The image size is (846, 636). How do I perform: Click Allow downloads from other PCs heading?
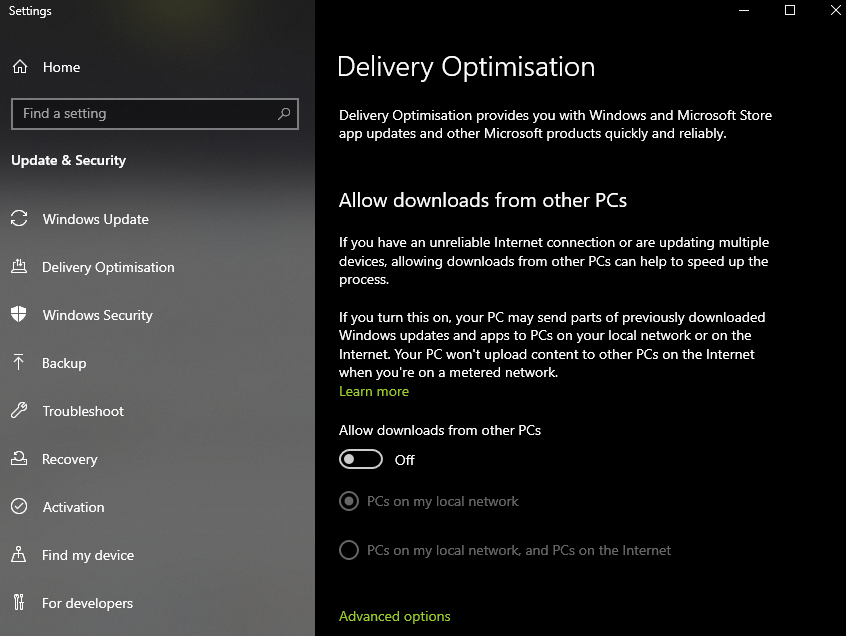coord(483,201)
